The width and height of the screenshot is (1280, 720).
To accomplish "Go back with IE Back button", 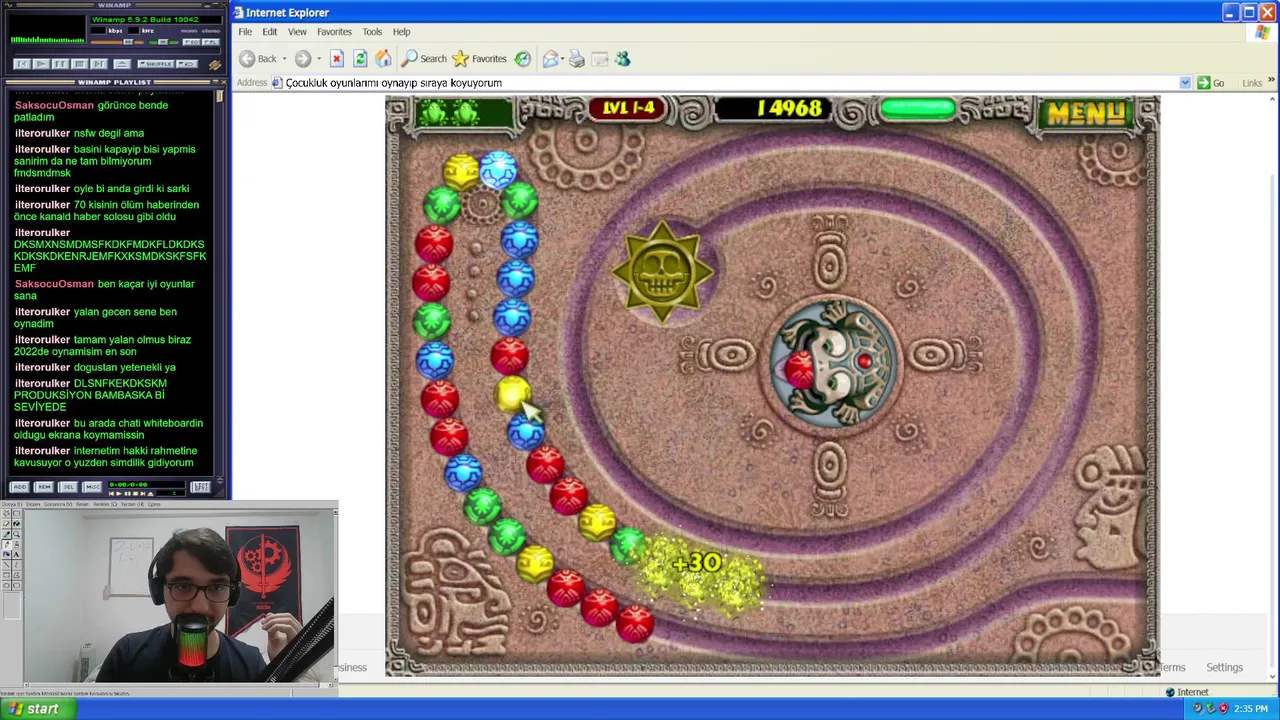I will (x=260, y=59).
